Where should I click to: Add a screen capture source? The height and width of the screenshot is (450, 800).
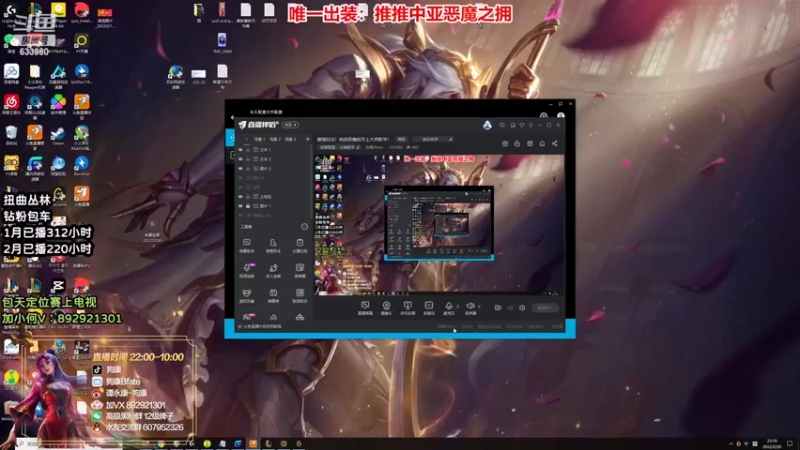pyautogui.click(x=365, y=307)
